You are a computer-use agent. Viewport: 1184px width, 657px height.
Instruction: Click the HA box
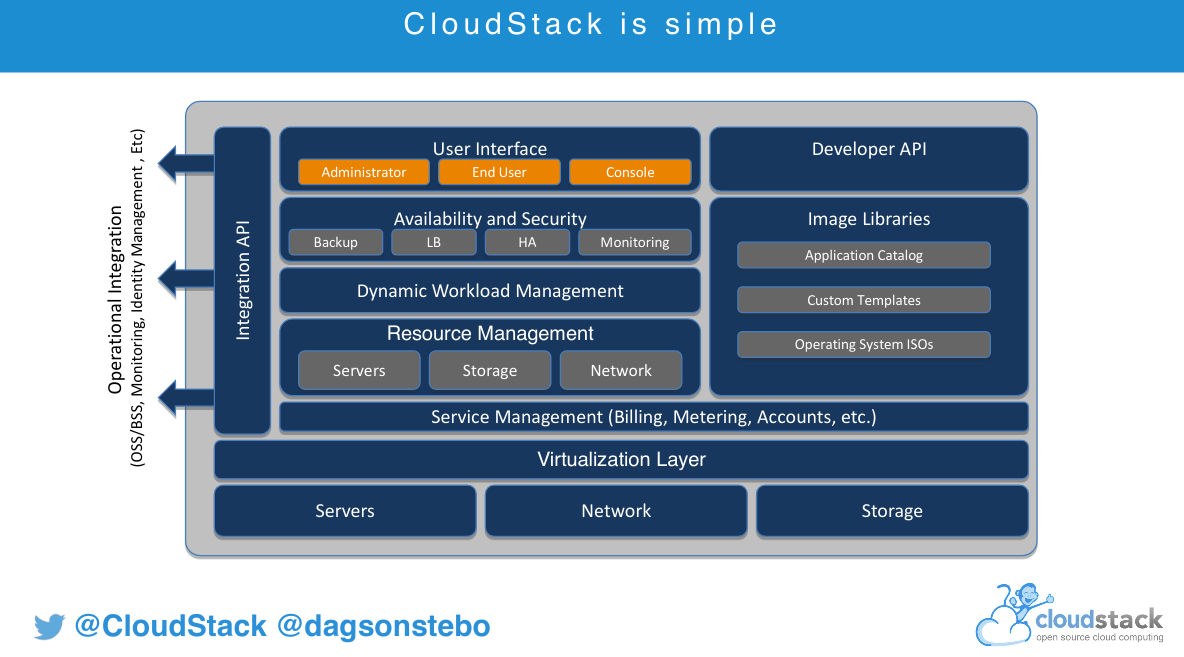click(x=527, y=242)
